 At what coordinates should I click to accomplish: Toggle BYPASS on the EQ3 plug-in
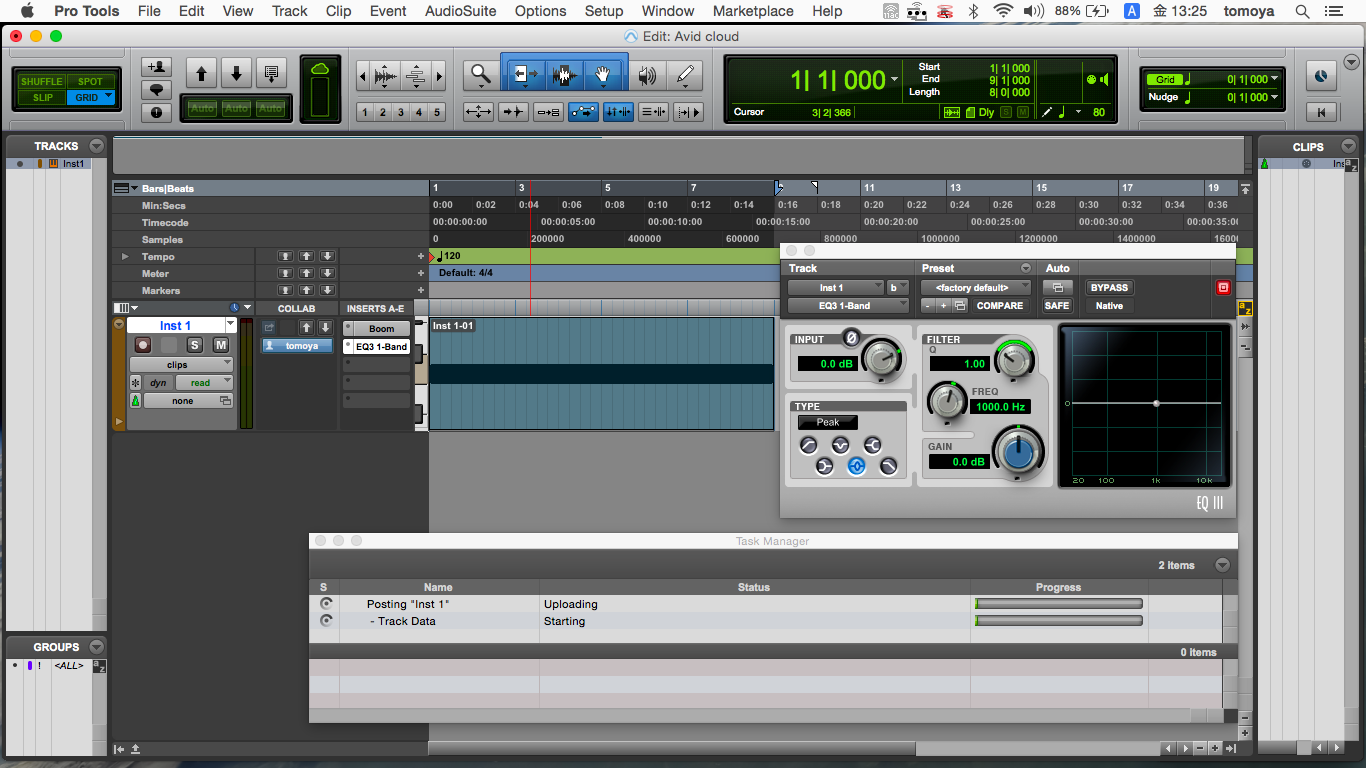[x=1109, y=288]
